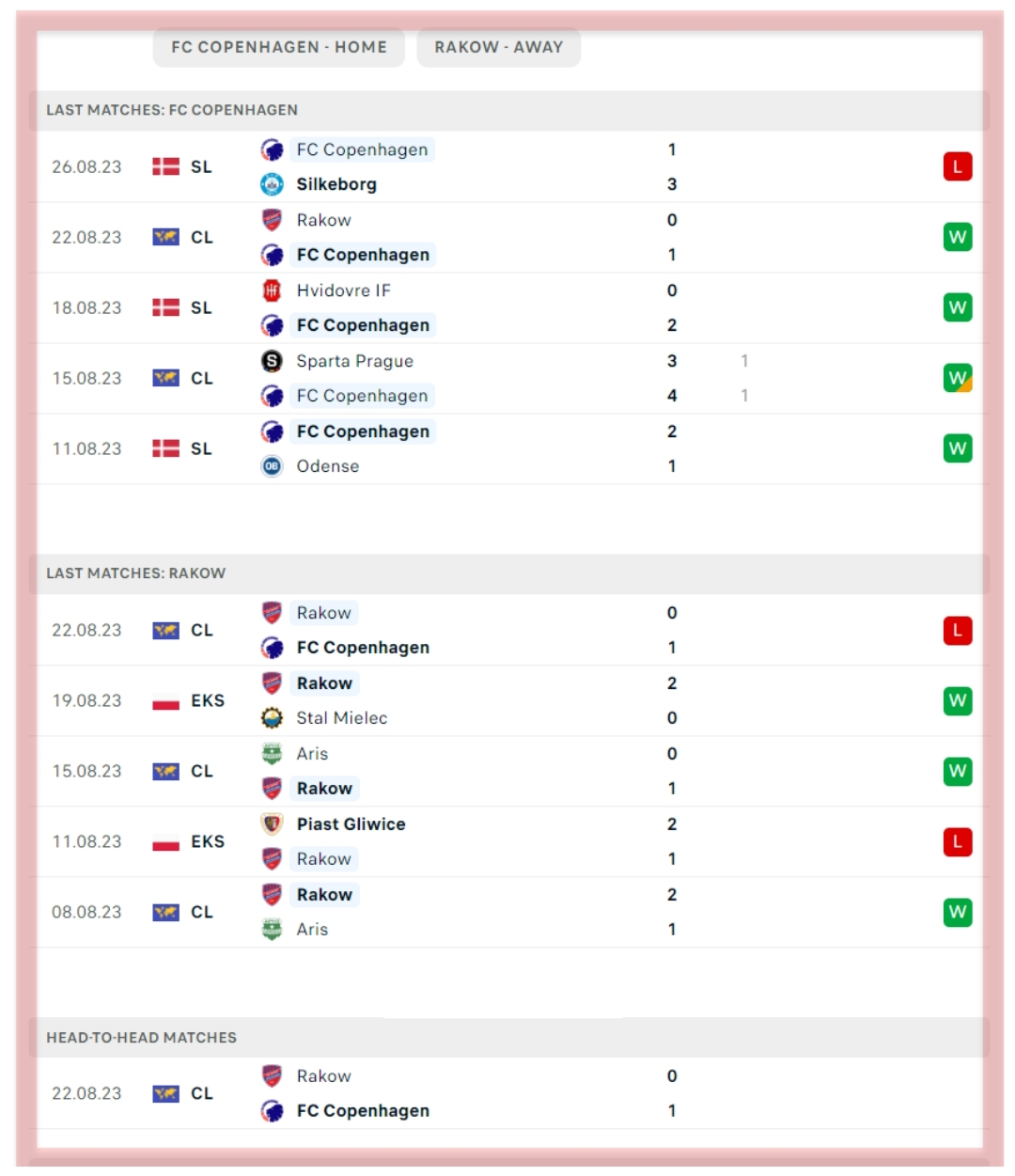Select the Rakow - Away tab

coord(498,47)
